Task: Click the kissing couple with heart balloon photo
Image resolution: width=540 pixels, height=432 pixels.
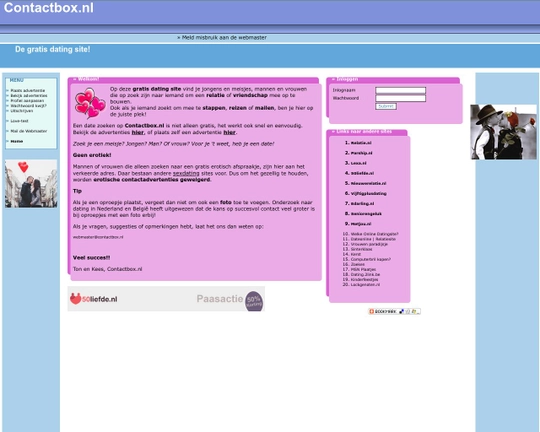Action: 31,183
